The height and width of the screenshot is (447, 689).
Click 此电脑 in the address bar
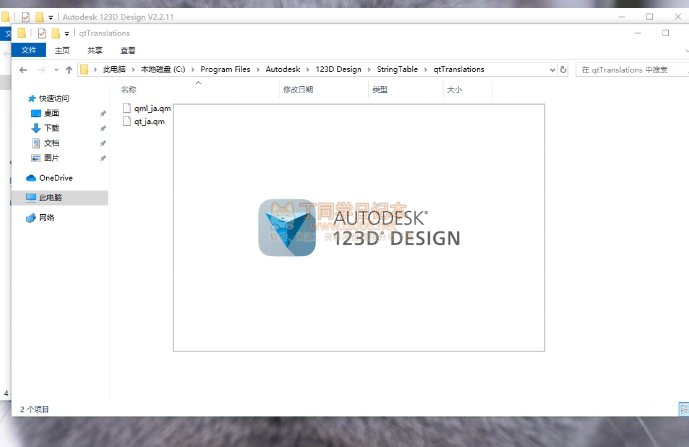[114, 69]
